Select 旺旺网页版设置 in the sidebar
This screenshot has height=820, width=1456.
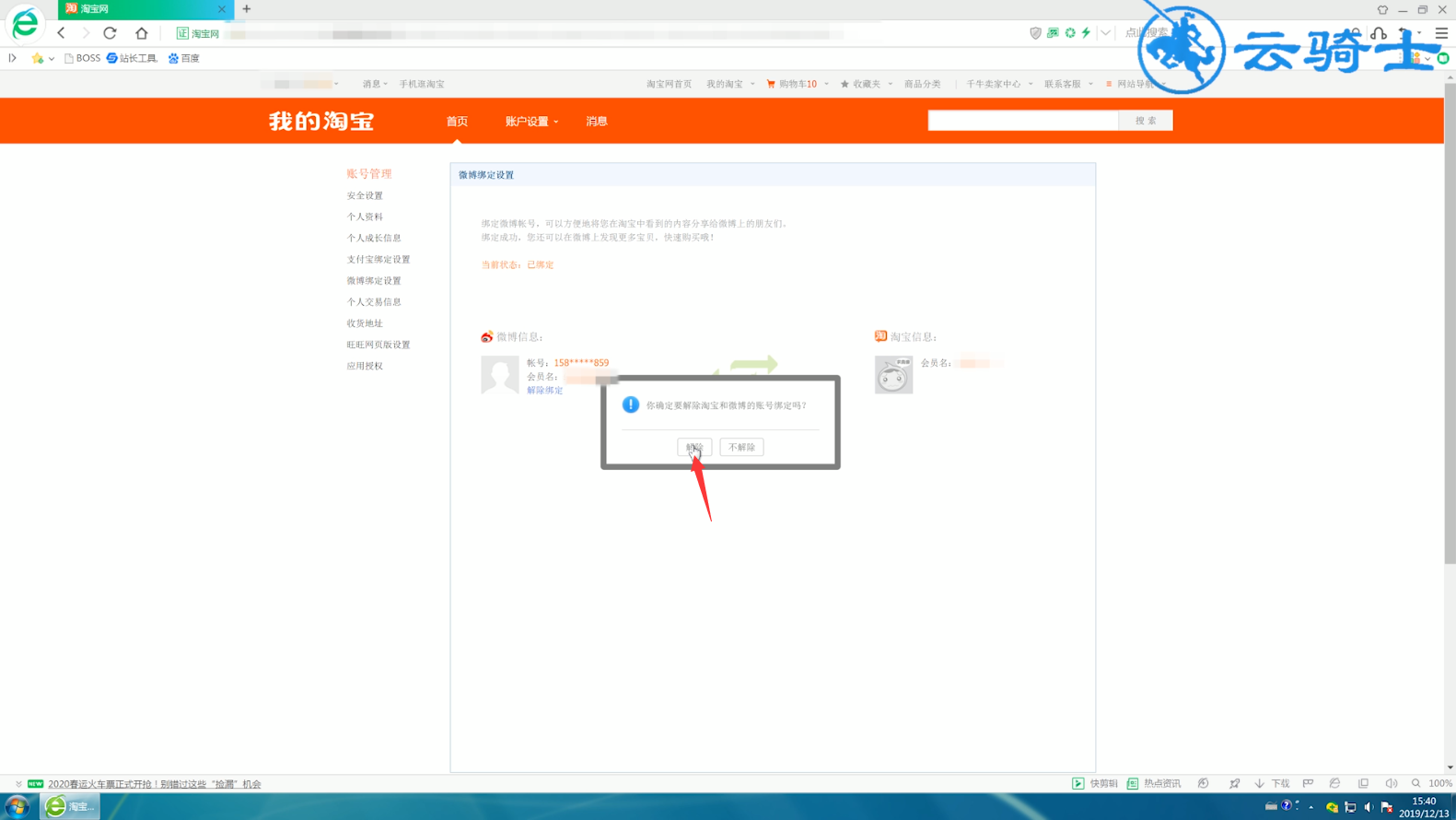pos(379,345)
